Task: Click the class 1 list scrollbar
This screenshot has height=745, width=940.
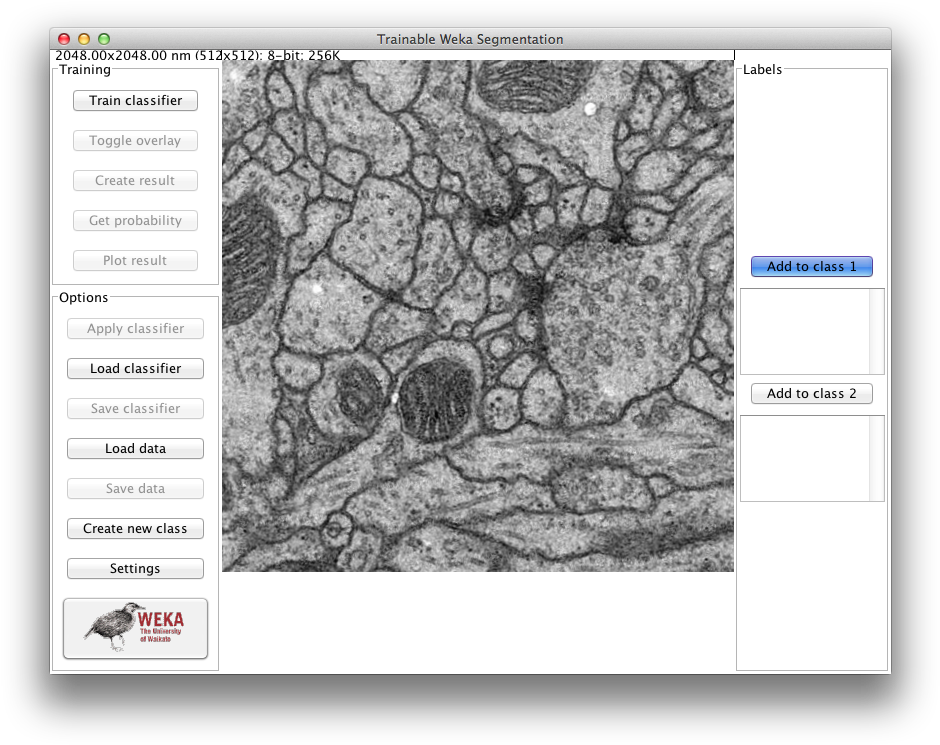Action: tap(877, 331)
